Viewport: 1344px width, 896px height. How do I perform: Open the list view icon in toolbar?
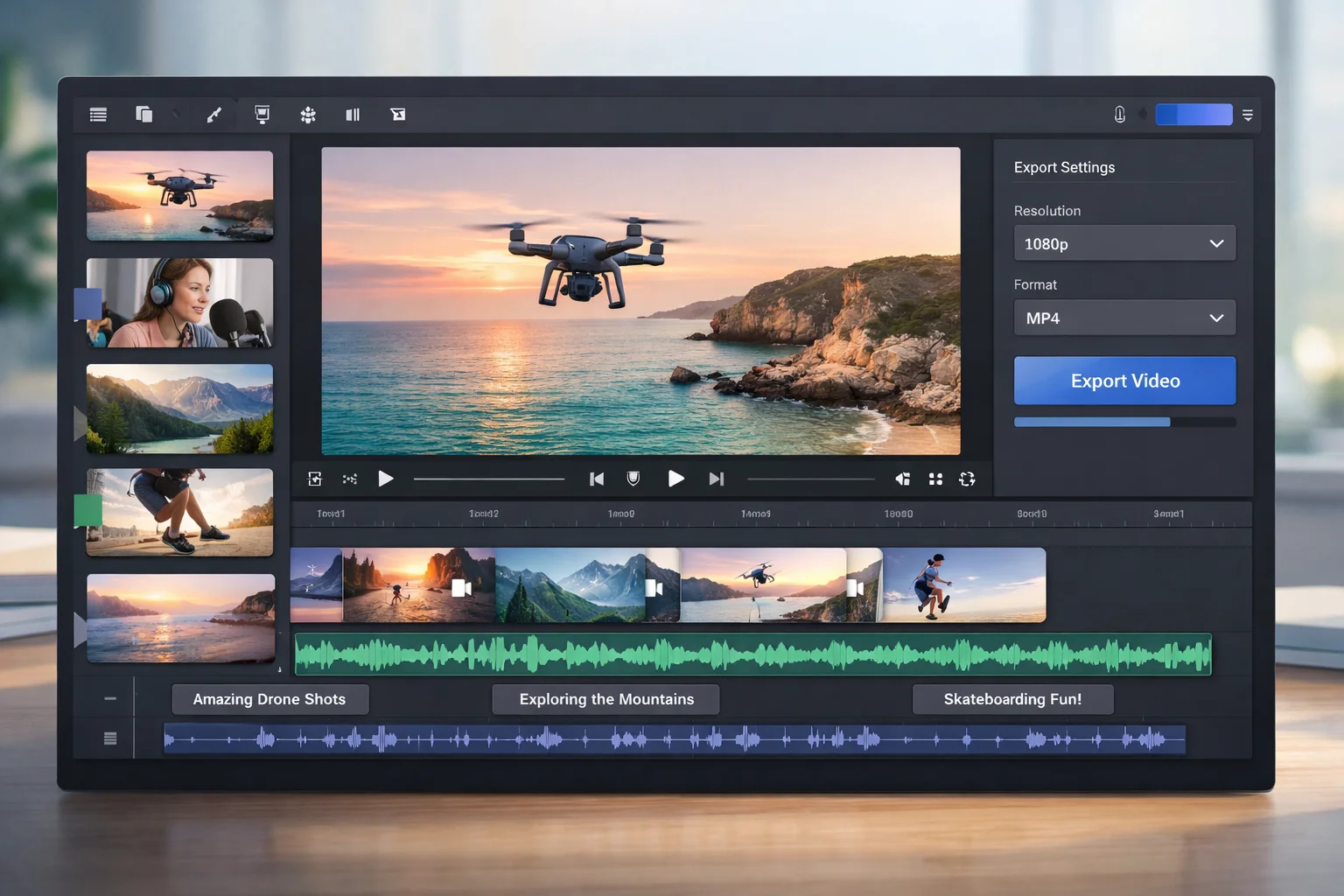98,115
